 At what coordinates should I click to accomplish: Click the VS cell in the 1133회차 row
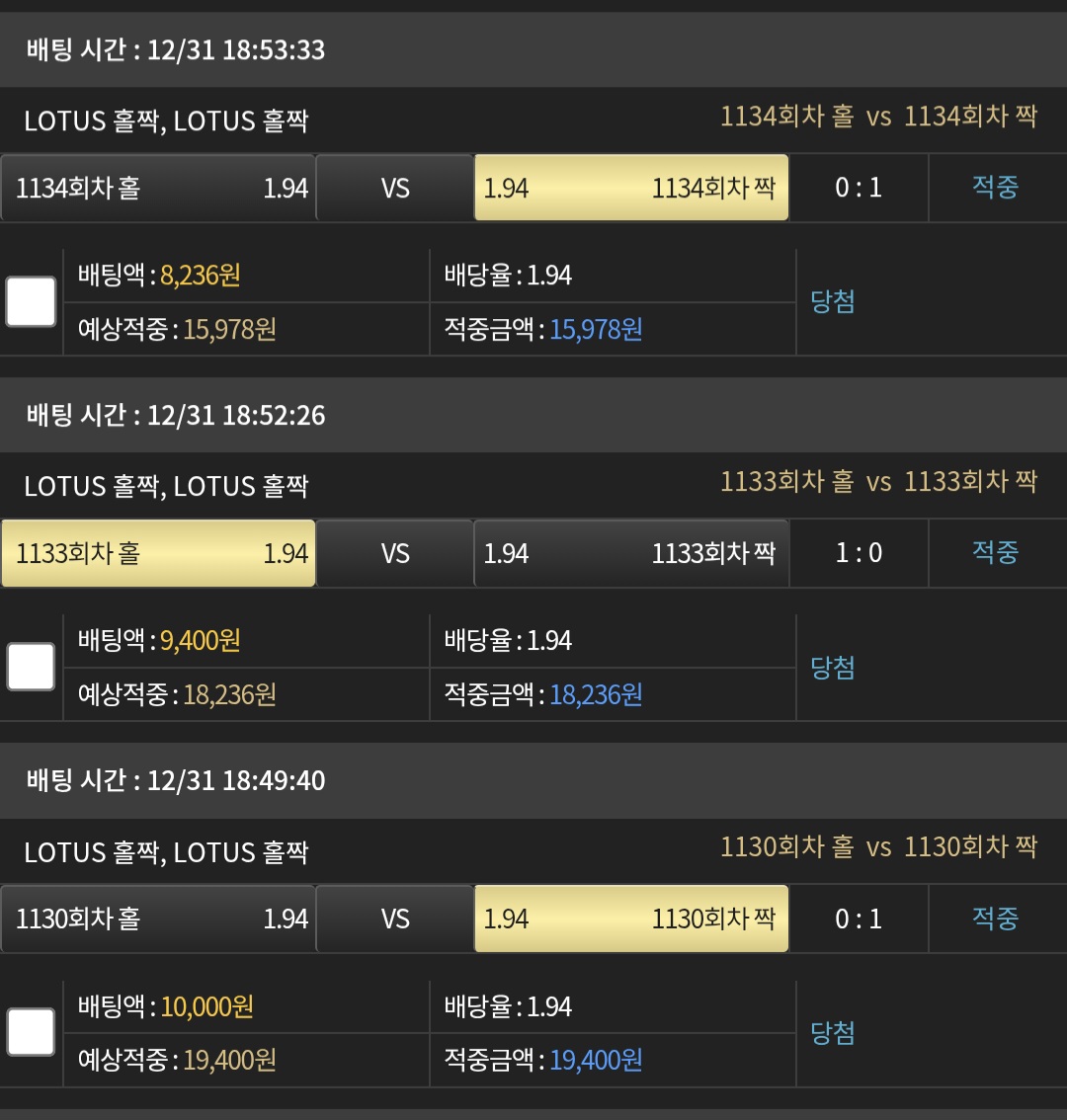[x=395, y=553]
